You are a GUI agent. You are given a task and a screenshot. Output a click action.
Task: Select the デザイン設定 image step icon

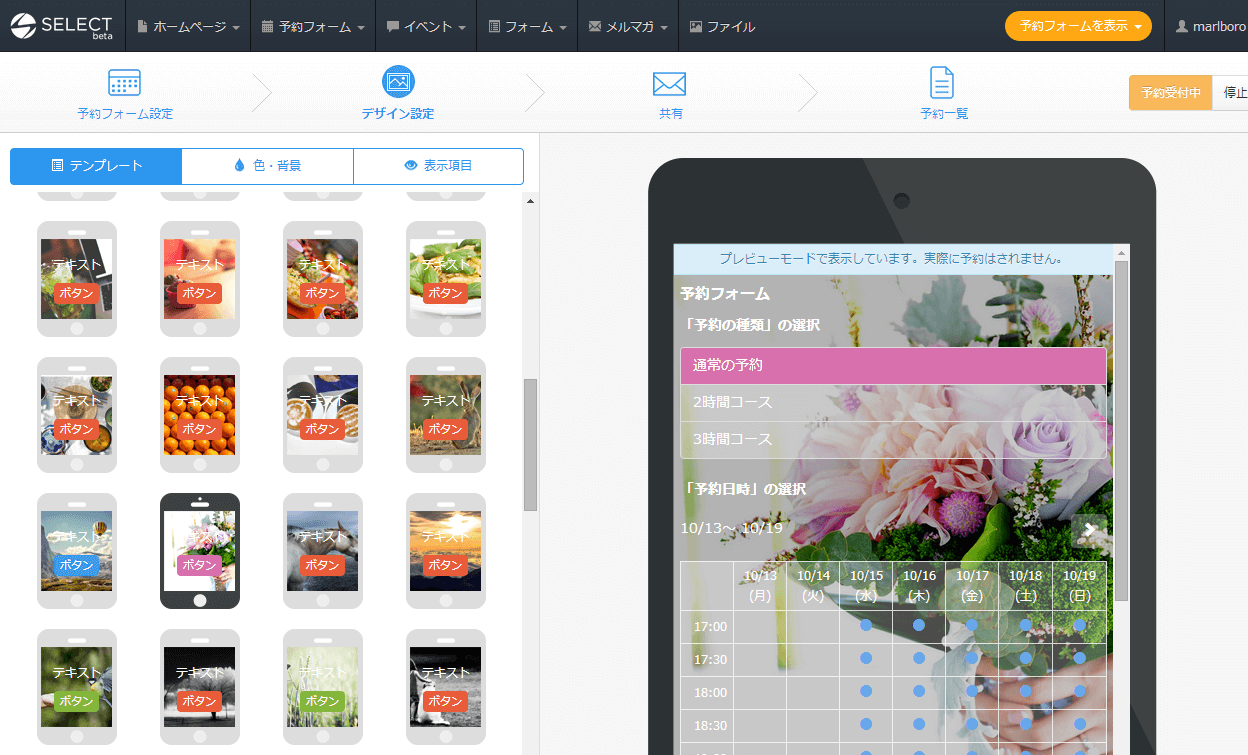pos(398,82)
